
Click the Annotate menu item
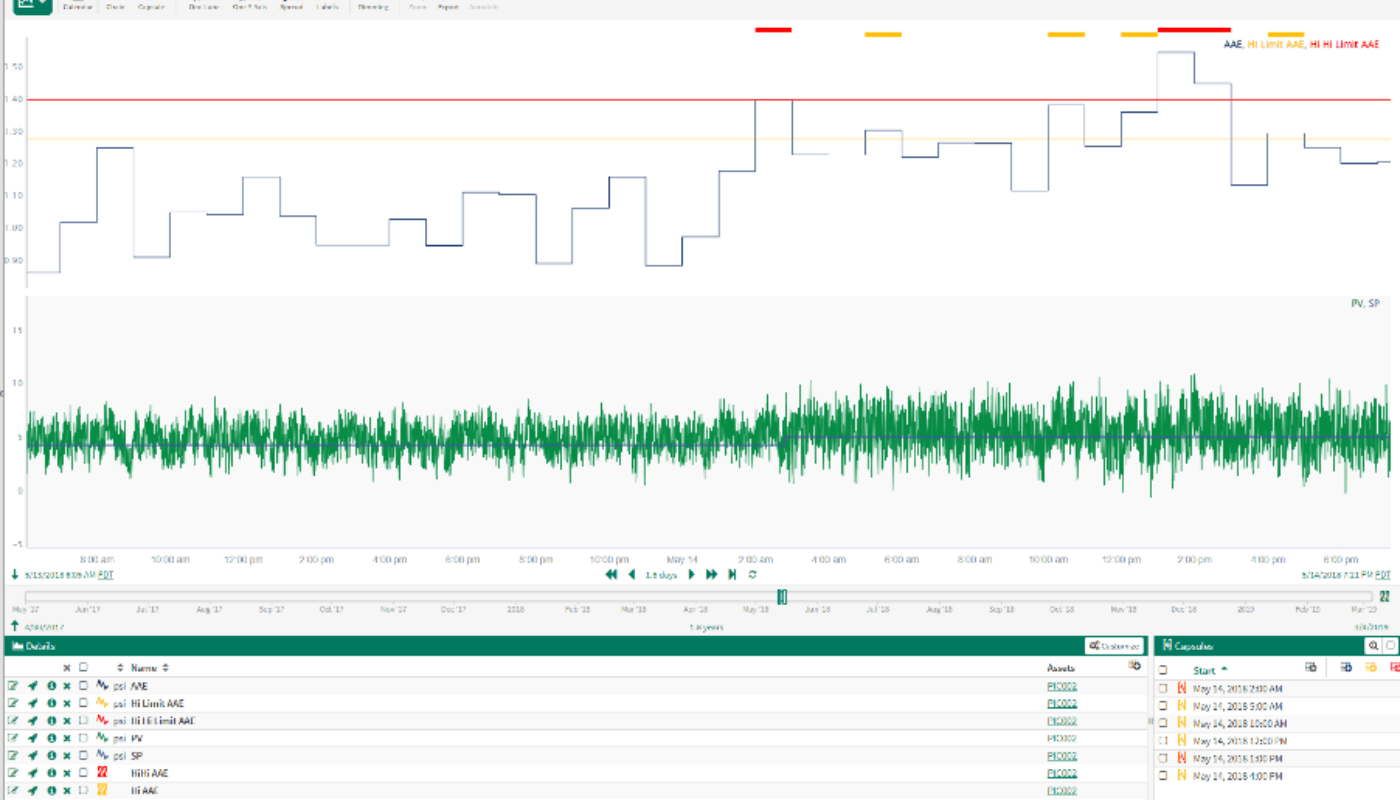click(483, 7)
